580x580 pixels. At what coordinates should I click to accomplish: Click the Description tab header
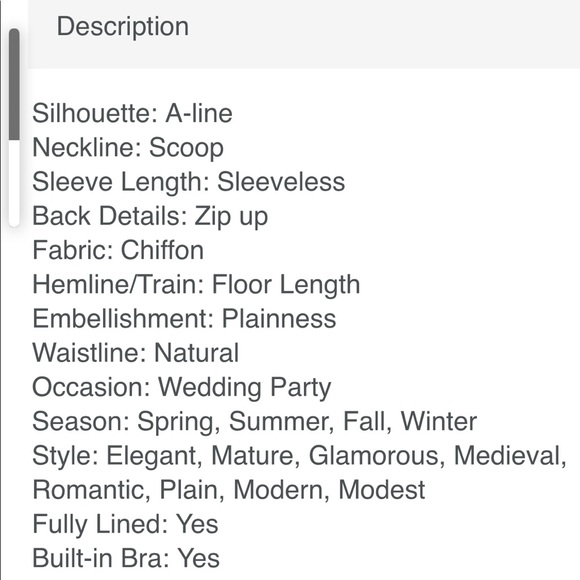tap(122, 27)
